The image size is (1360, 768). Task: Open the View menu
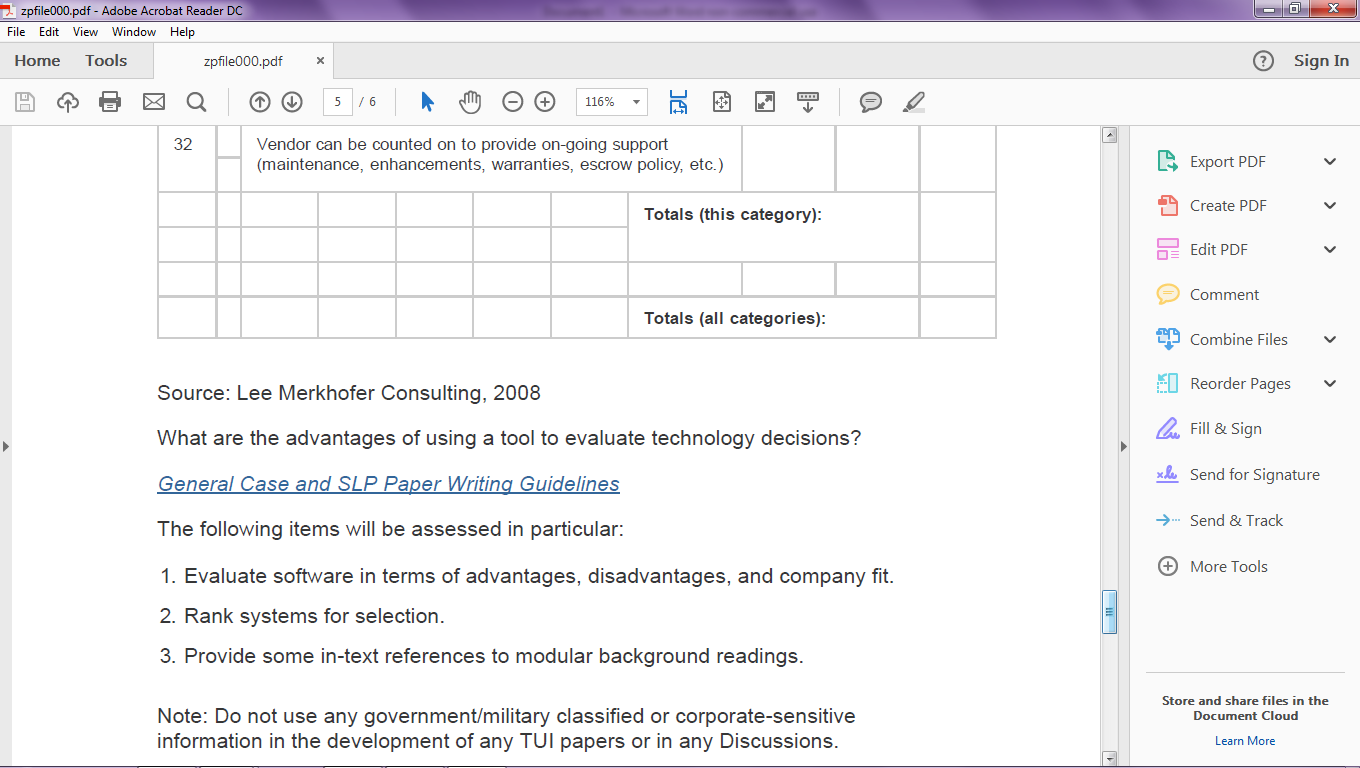click(85, 32)
